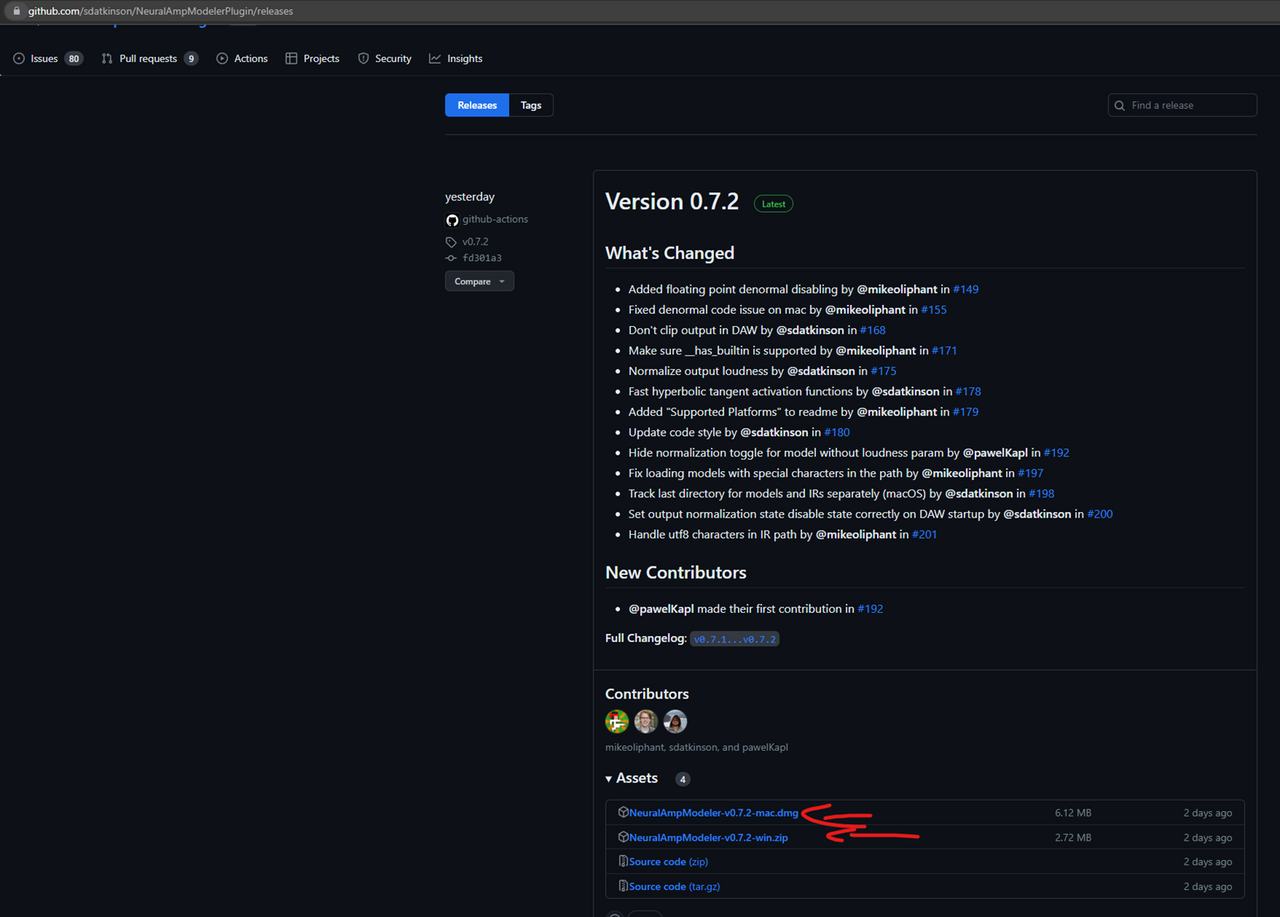
Task: Open pull request #171
Action: (x=944, y=350)
